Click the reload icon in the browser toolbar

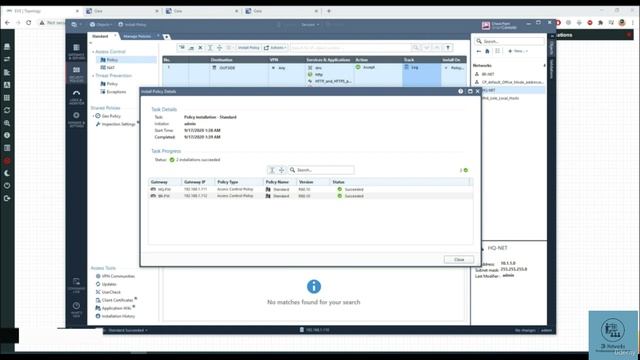tap(29, 23)
